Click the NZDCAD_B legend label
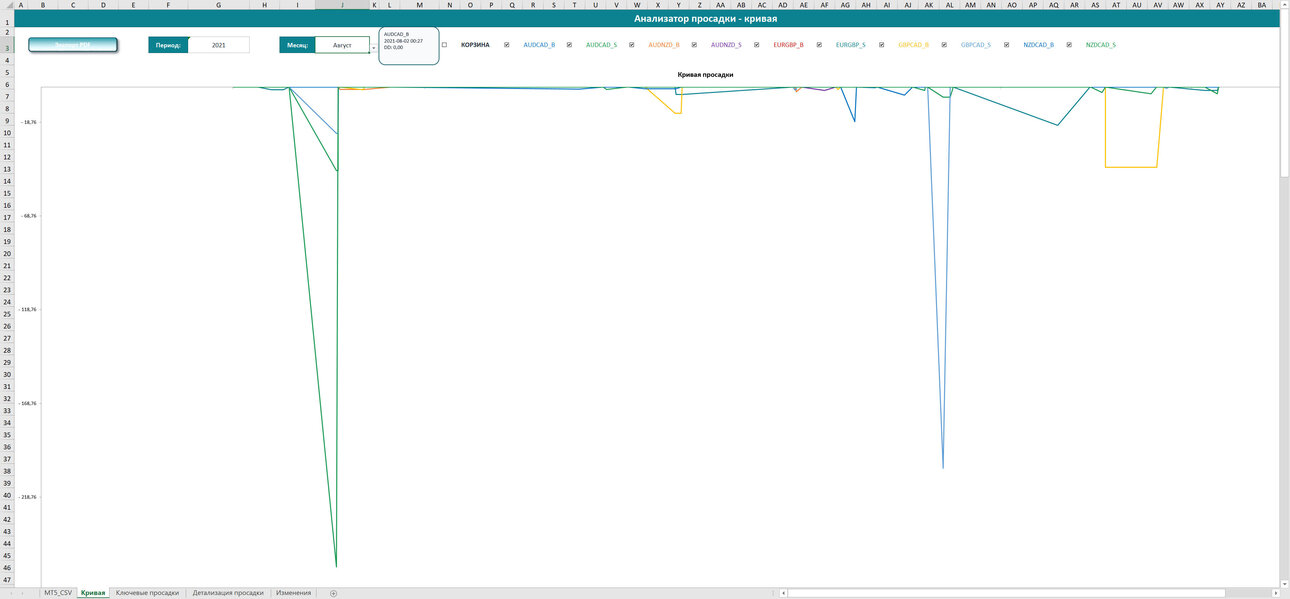The image size is (1290, 599). coord(1038,45)
